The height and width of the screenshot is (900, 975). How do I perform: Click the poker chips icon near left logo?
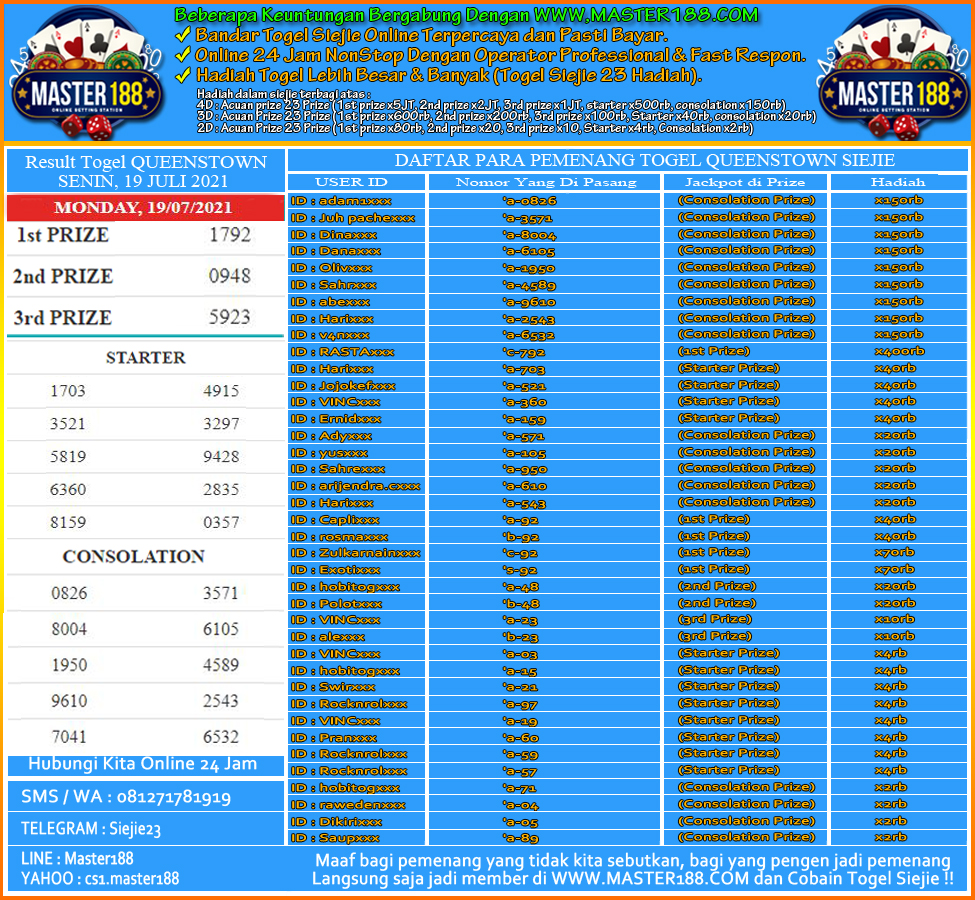coord(47,62)
